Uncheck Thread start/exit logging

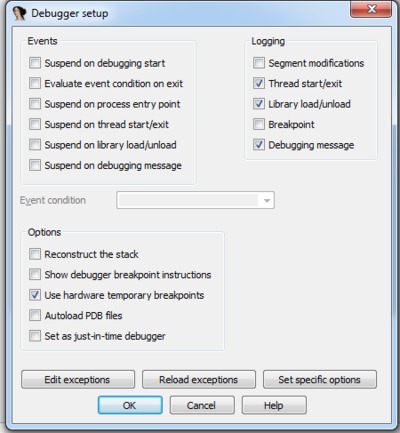point(259,83)
